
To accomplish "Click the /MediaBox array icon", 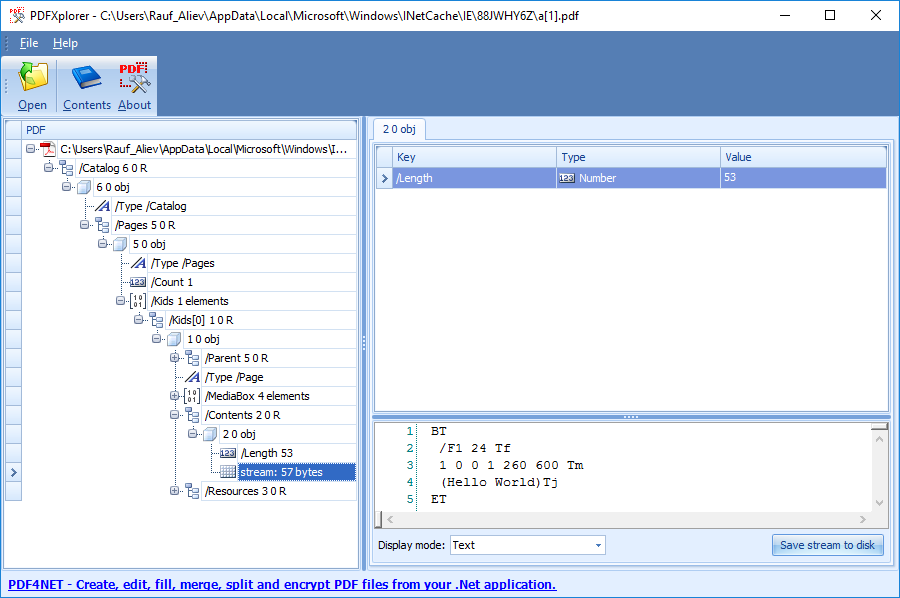I will click(x=192, y=396).
